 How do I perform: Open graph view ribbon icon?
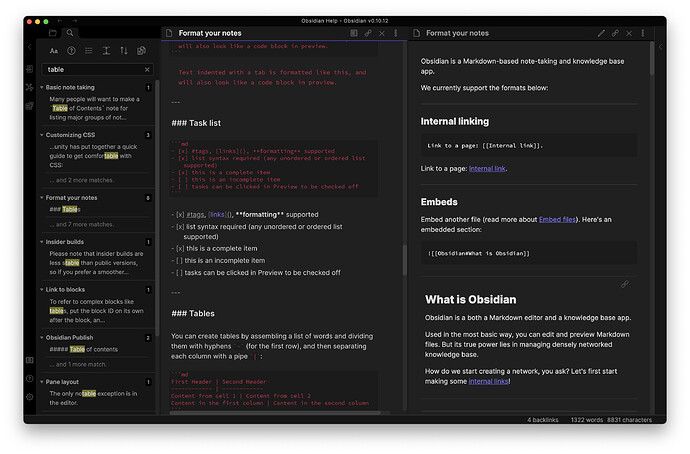(x=29, y=87)
